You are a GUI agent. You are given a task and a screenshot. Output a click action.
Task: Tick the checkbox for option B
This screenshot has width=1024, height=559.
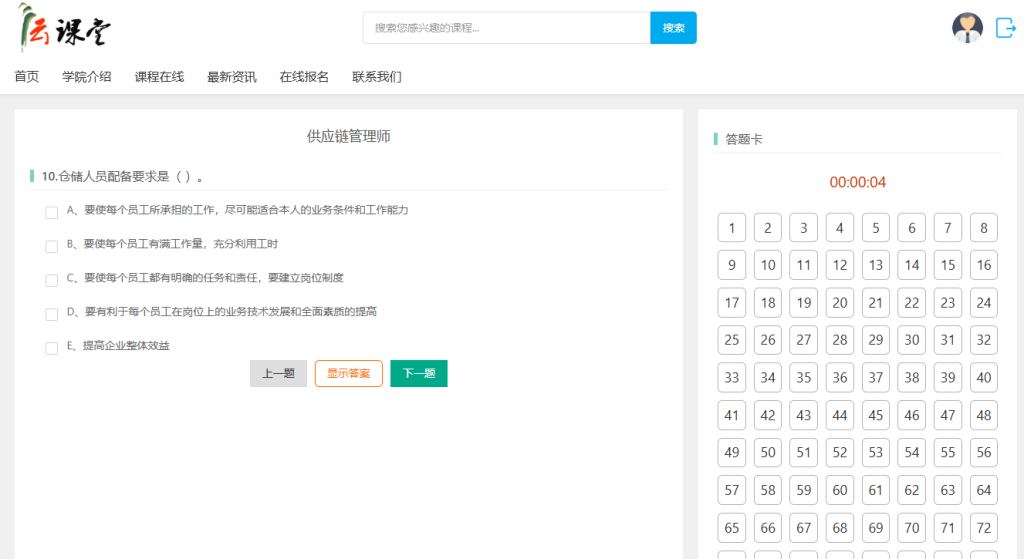point(52,246)
